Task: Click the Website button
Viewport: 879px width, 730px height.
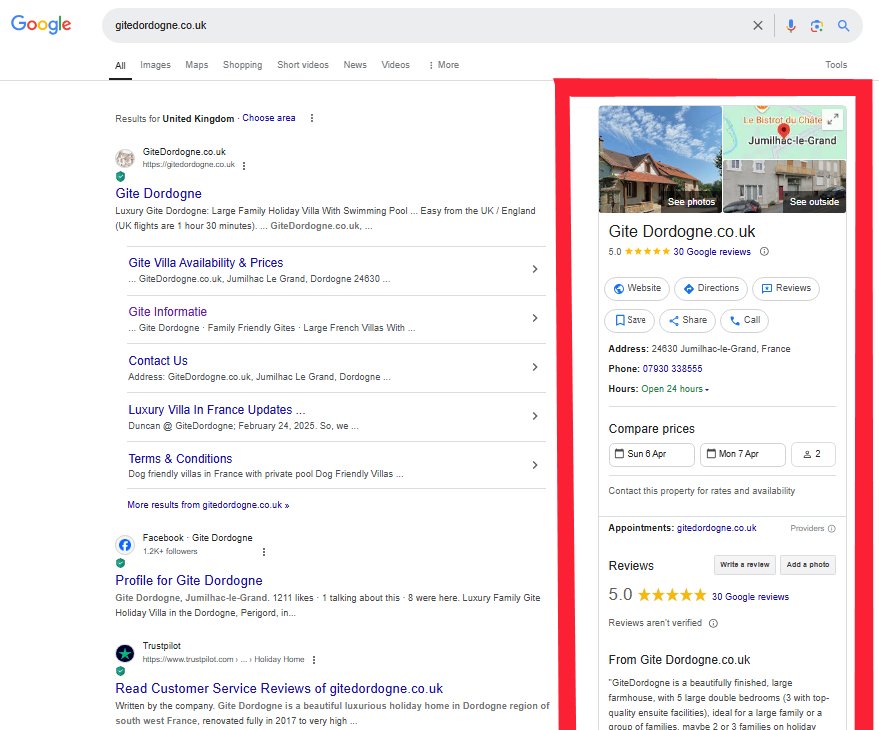Action: [637, 288]
